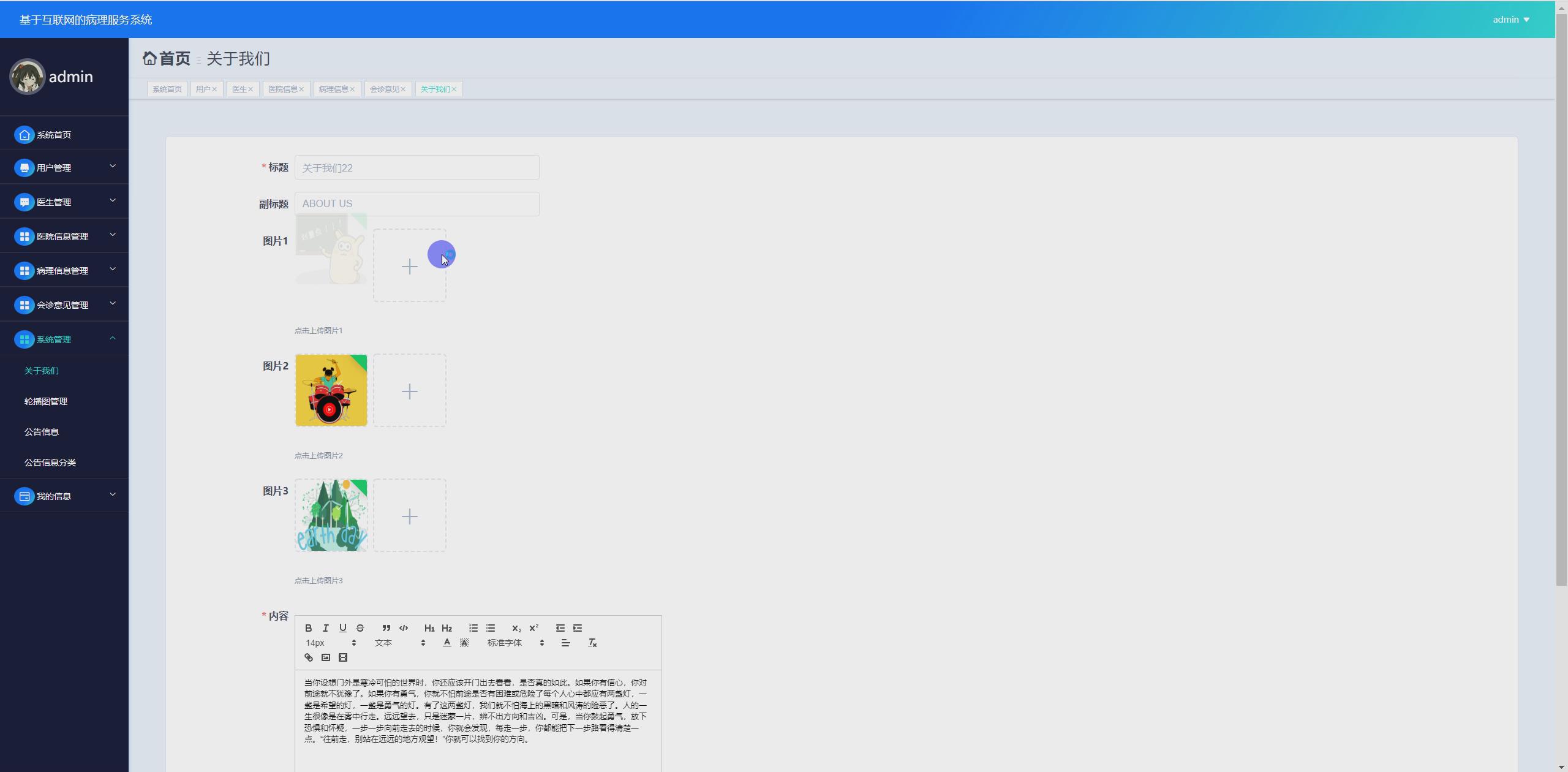Open 轮播图管理 in the sidebar
The image size is (1568, 772).
click(x=46, y=401)
